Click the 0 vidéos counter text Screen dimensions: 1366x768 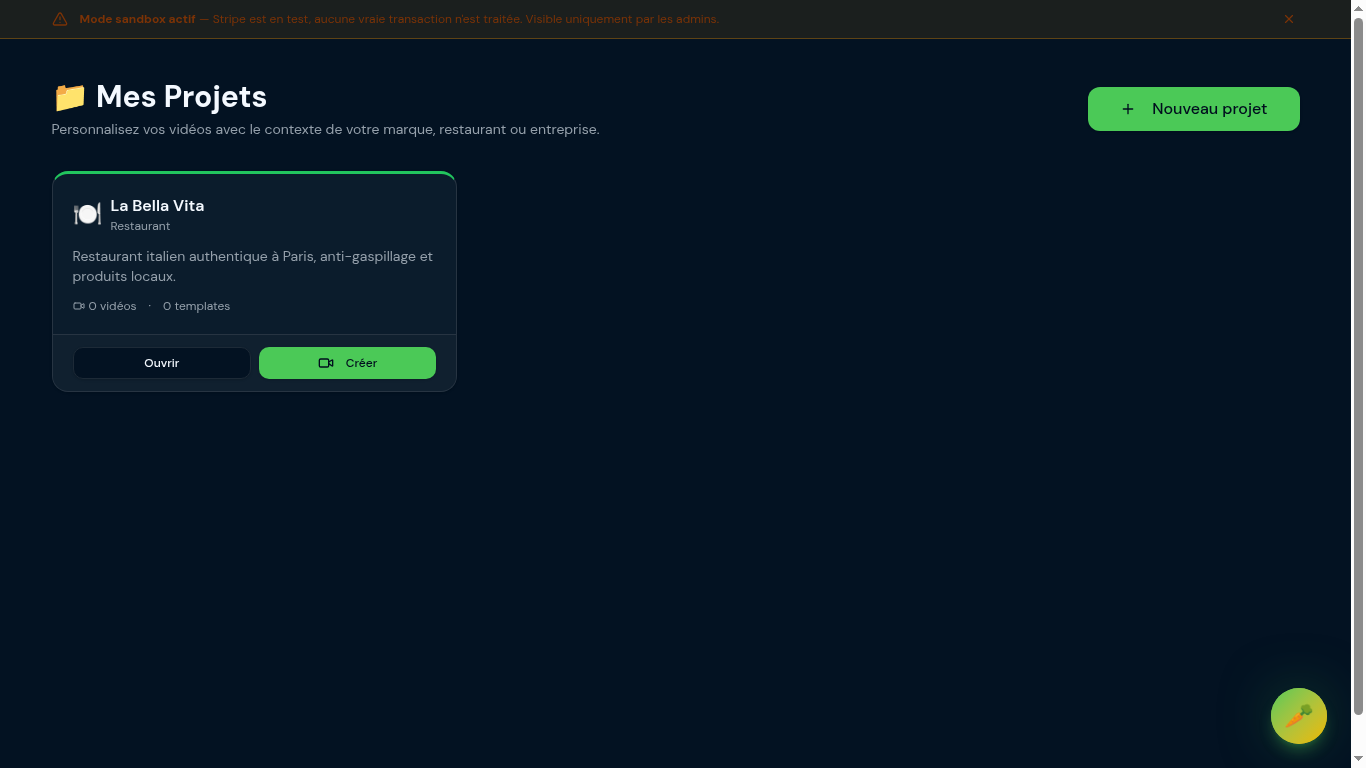pyautogui.click(x=112, y=306)
